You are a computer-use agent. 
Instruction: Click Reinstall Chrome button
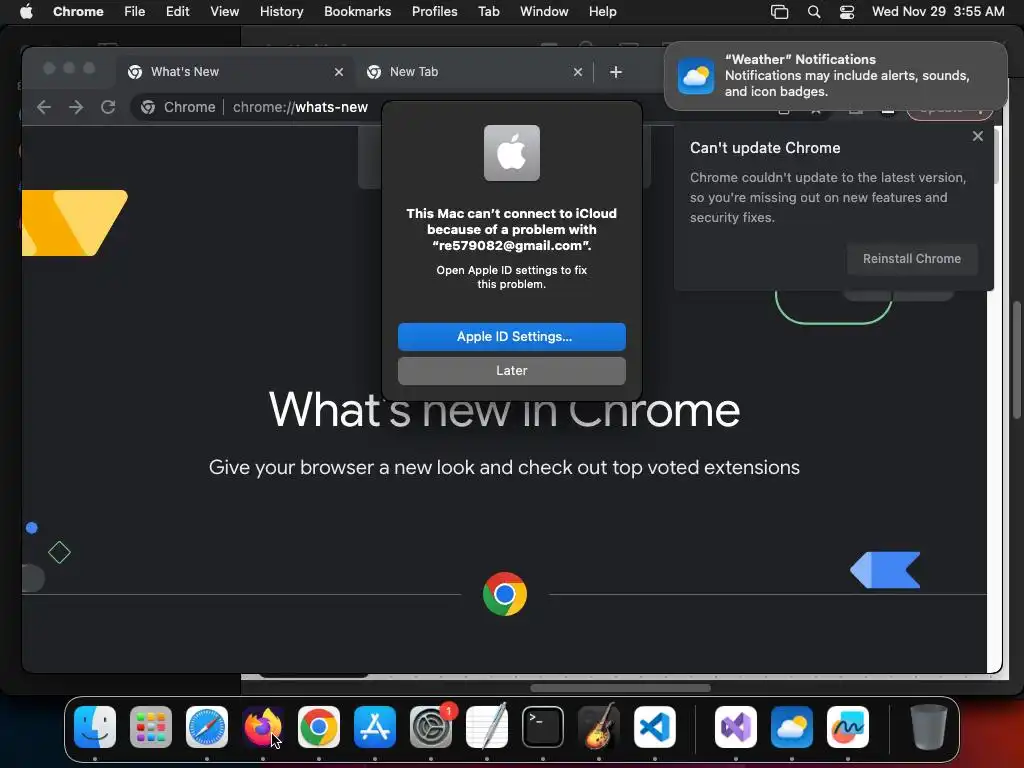click(912, 259)
